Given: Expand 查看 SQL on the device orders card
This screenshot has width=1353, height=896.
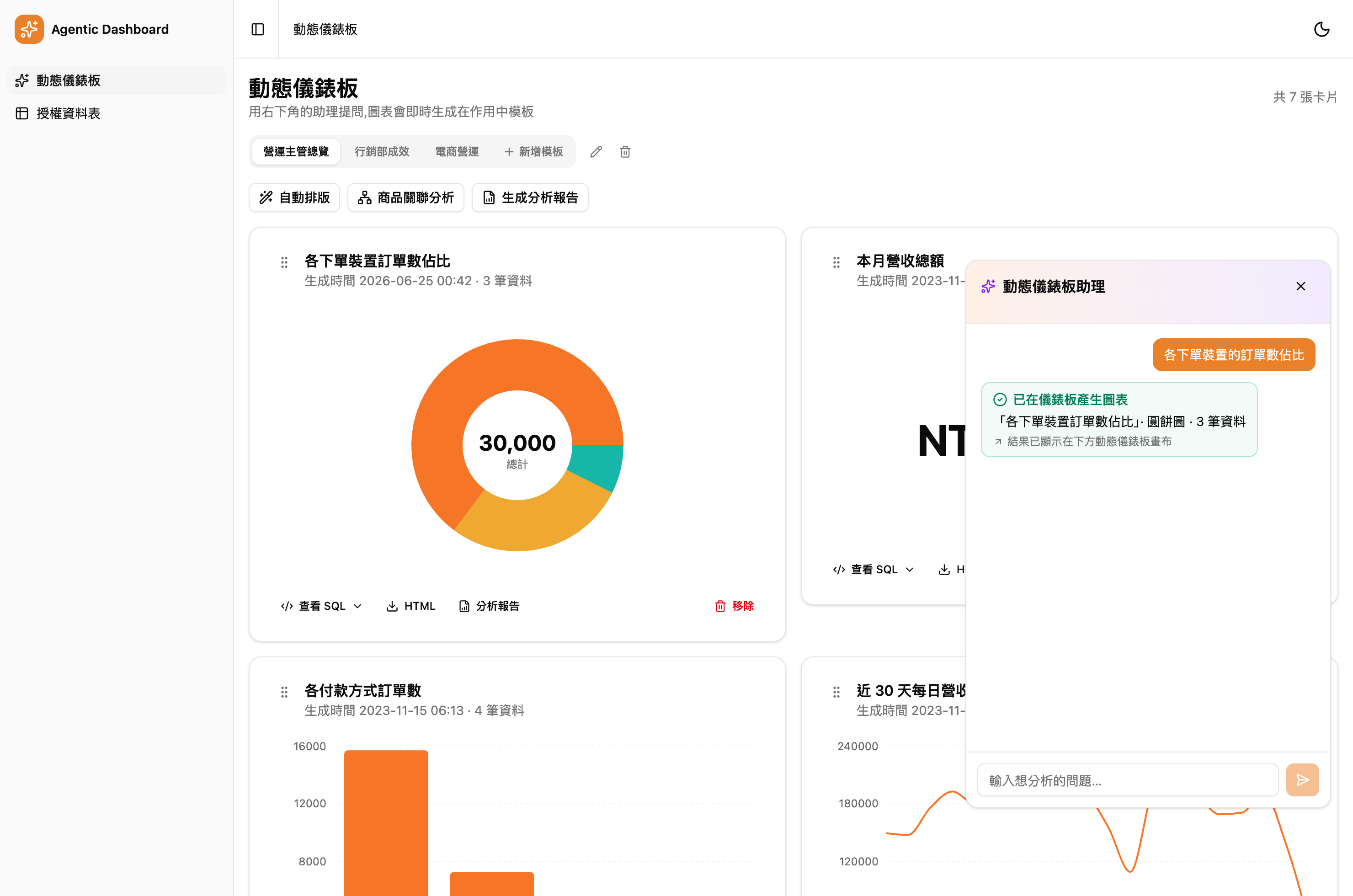Looking at the screenshot, I should coord(322,606).
